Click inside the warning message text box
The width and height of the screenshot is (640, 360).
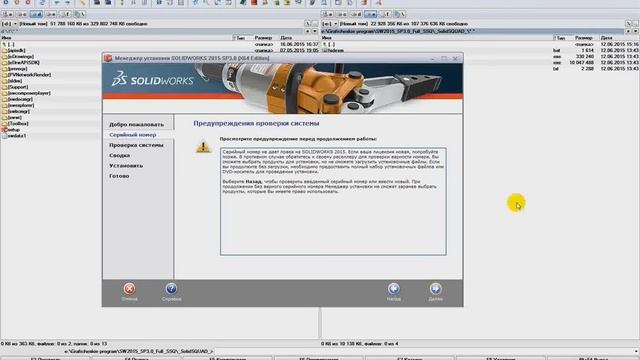click(x=333, y=202)
